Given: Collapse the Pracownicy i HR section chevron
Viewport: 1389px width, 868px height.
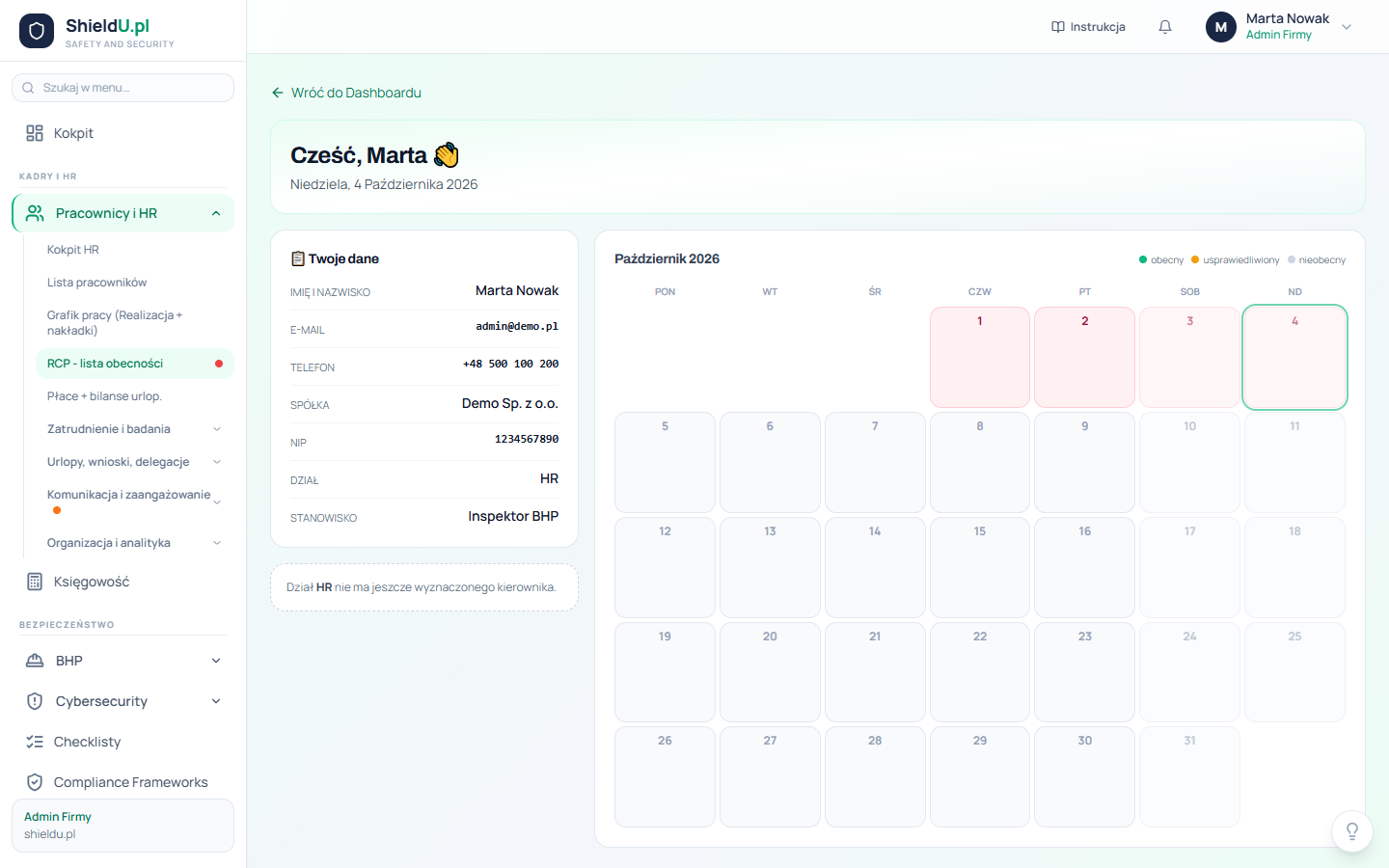Looking at the screenshot, I should [x=216, y=213].
